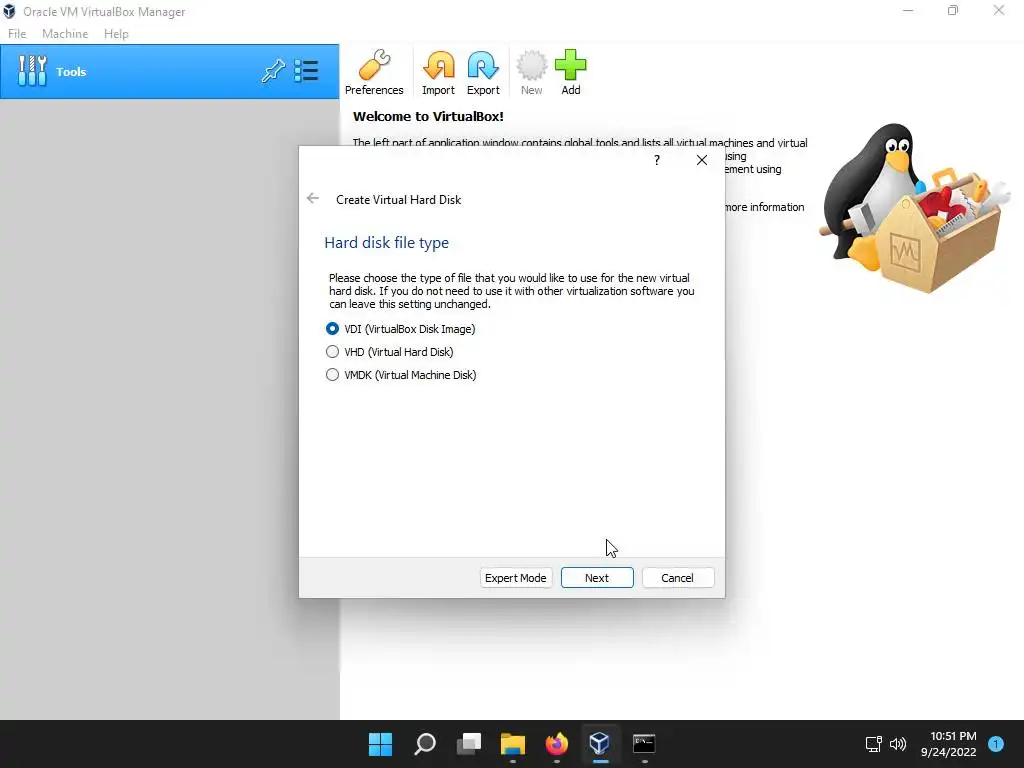
Task: Switch to Expert Mode
Action: (515, 578)
